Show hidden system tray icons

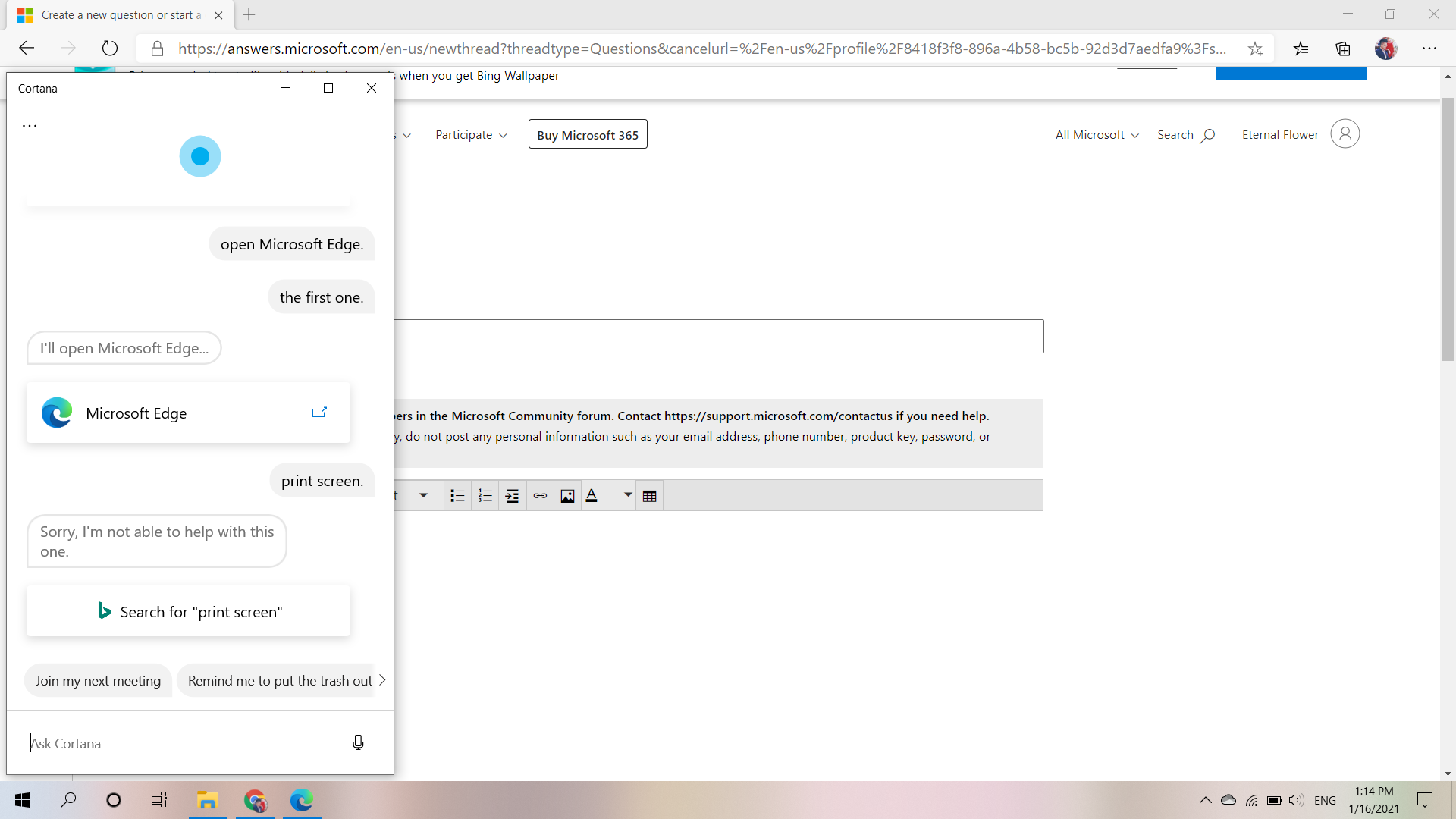click(1205, 800)
